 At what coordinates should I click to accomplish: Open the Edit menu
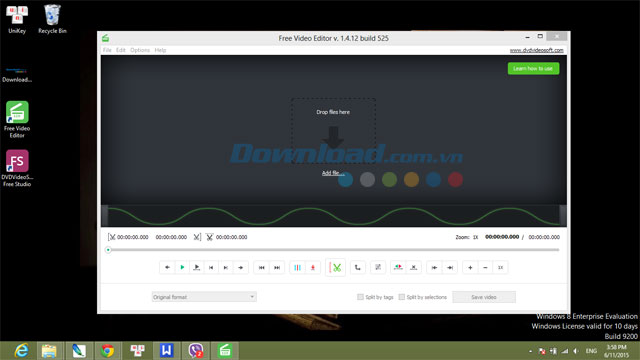pos(120,50)
